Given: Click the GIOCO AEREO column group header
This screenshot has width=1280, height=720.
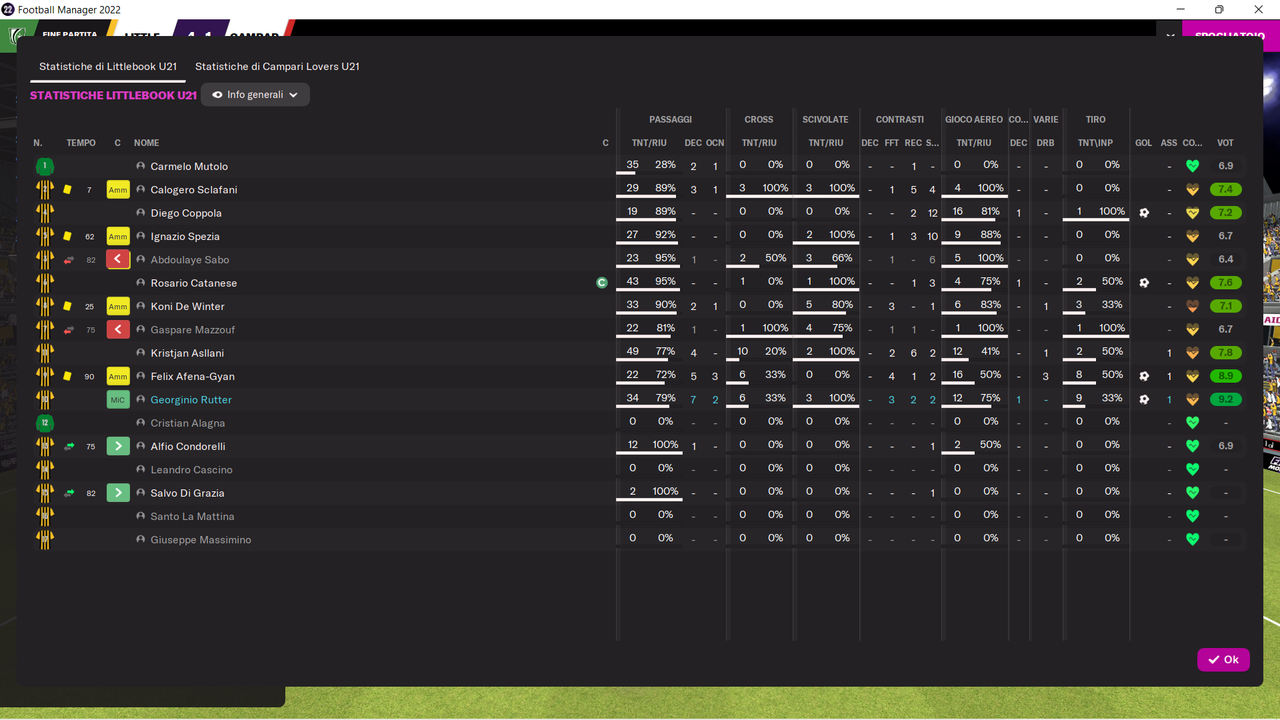Looking at the screenshot, I should (x=974, y=120).
